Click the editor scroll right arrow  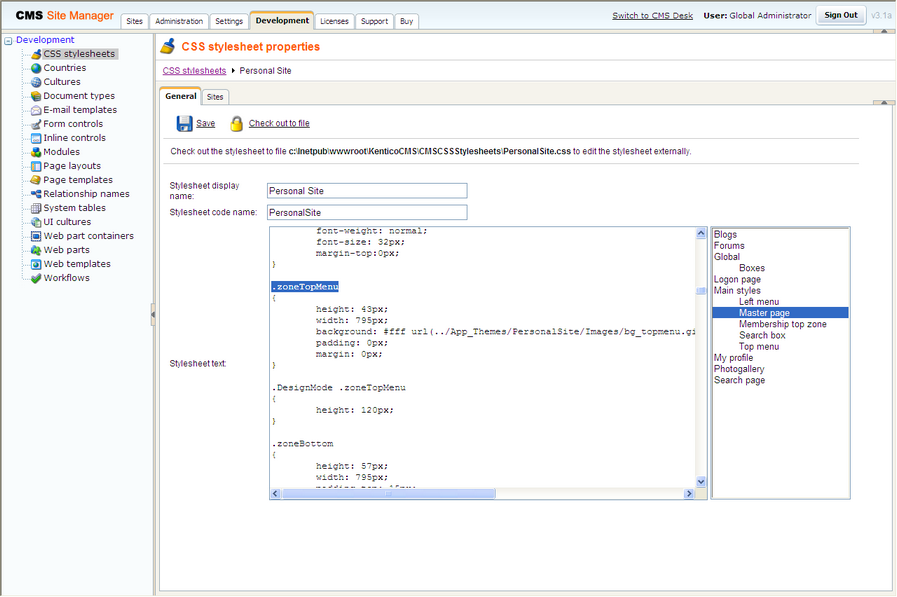[x=689, y=493]
